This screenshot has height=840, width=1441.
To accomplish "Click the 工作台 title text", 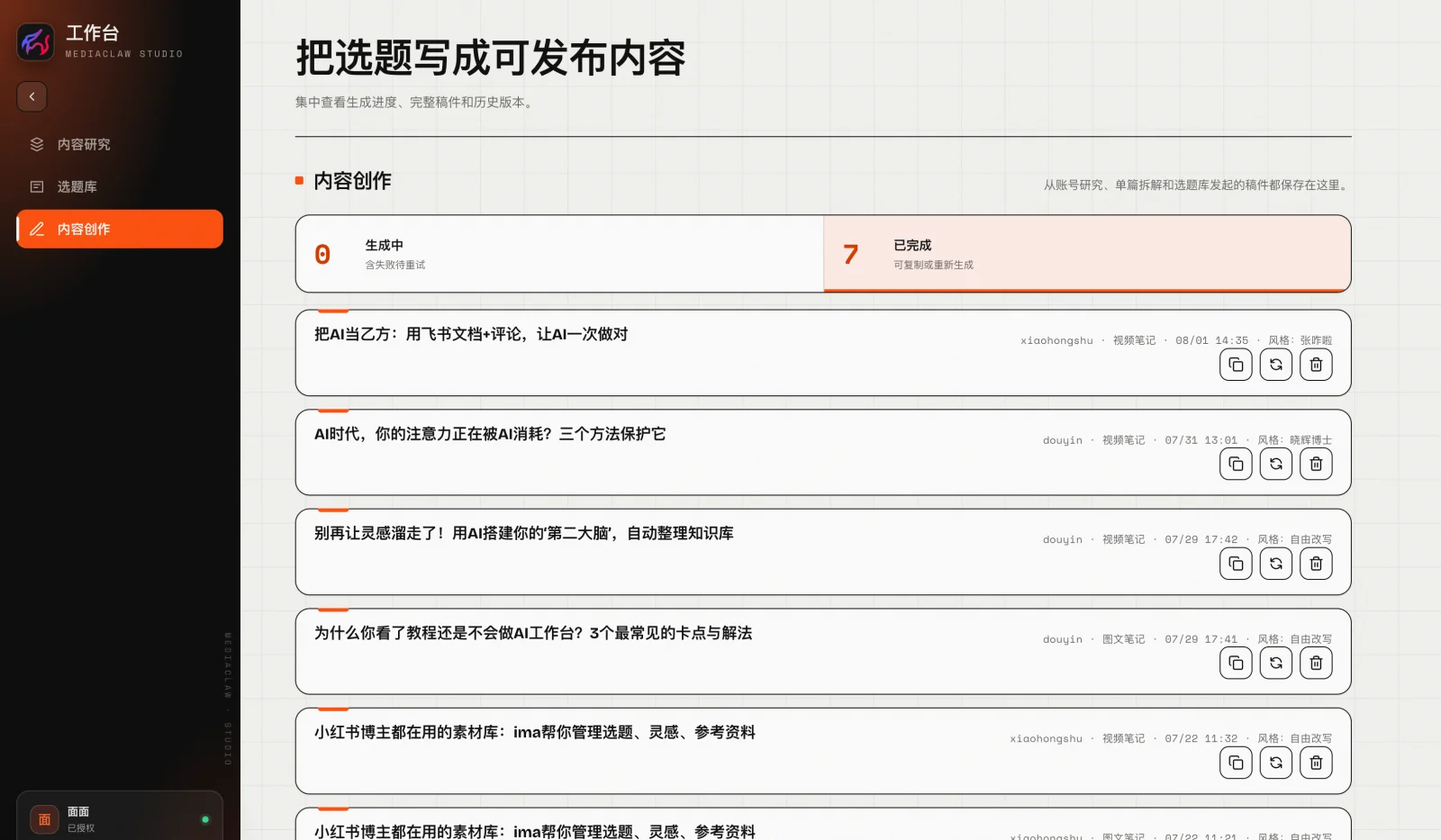I will coord(93,33).
